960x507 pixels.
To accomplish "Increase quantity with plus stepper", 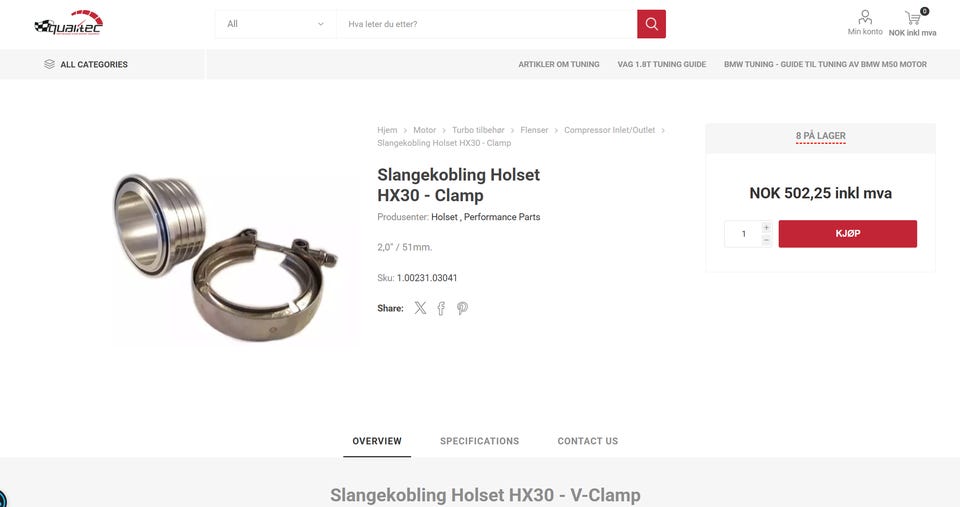I will pyautogui.click(x=766, y=227).
